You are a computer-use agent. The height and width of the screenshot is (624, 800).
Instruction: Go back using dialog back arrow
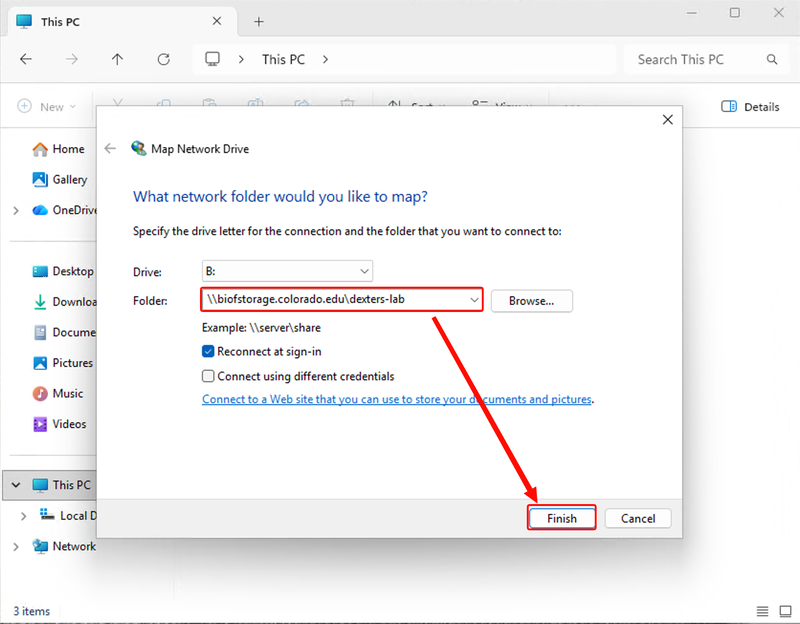[110, 148]
